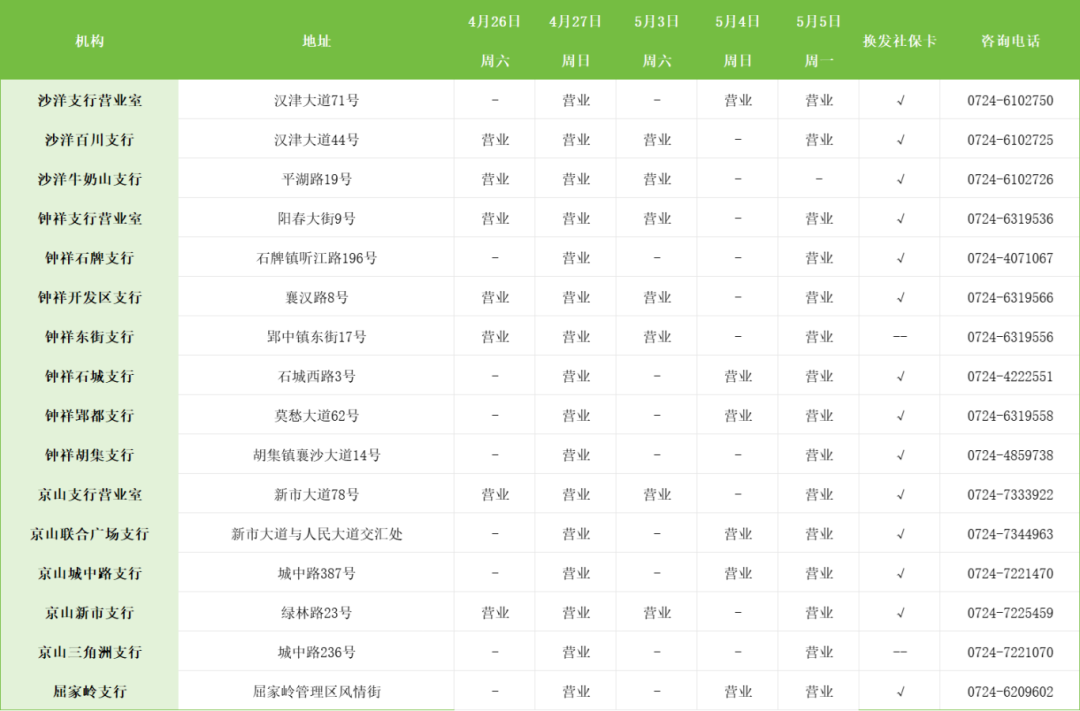1080x711 pixels.
Task: Click the 4月27日 周日 header
Action: point(576,41)
